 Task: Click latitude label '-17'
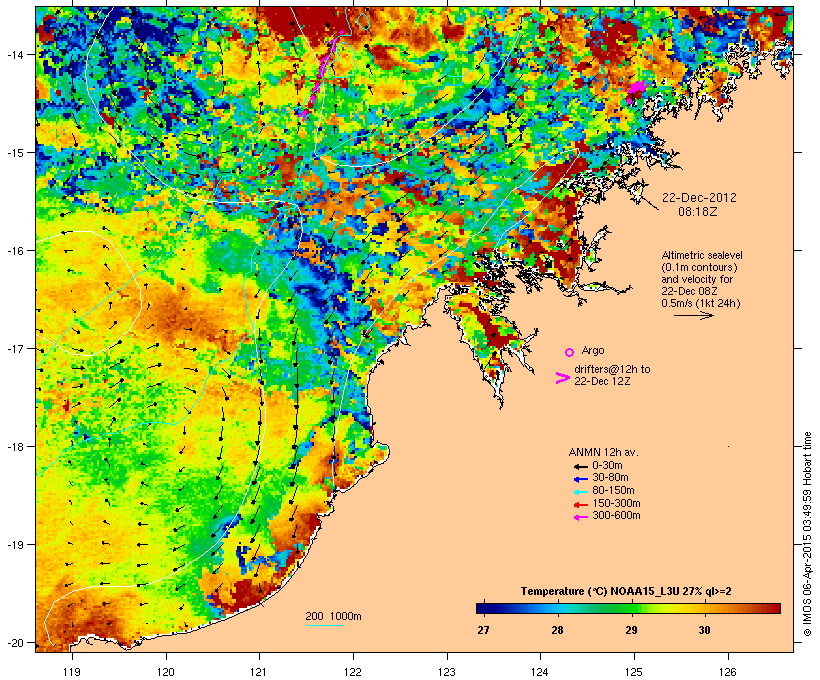(14, 349)
